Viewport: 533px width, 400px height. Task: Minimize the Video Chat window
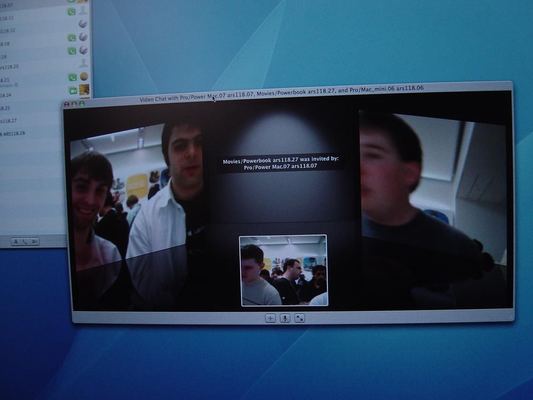pyautogui.click(x=74, y=103)
